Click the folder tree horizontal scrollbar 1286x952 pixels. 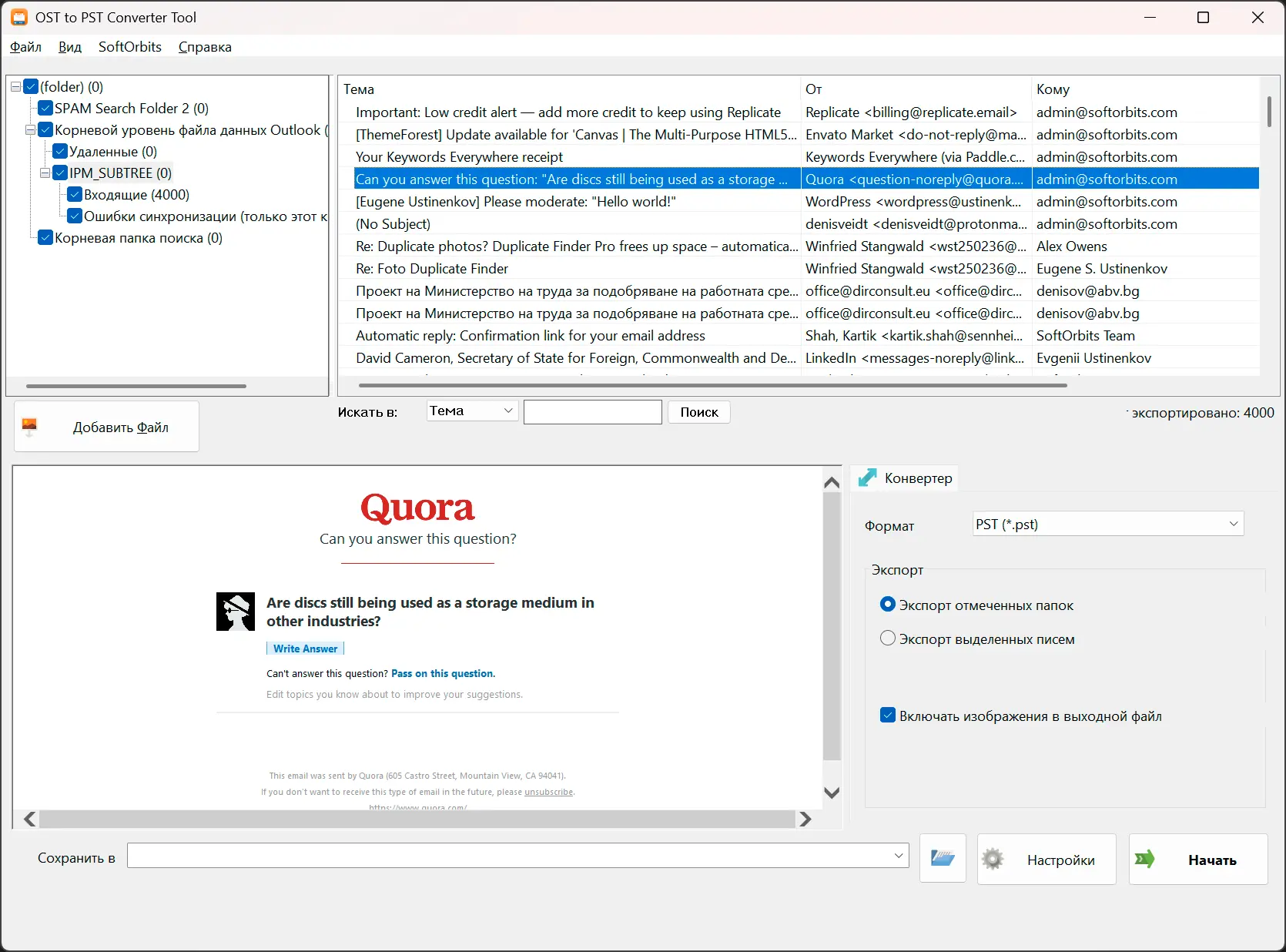pos(136,386)
